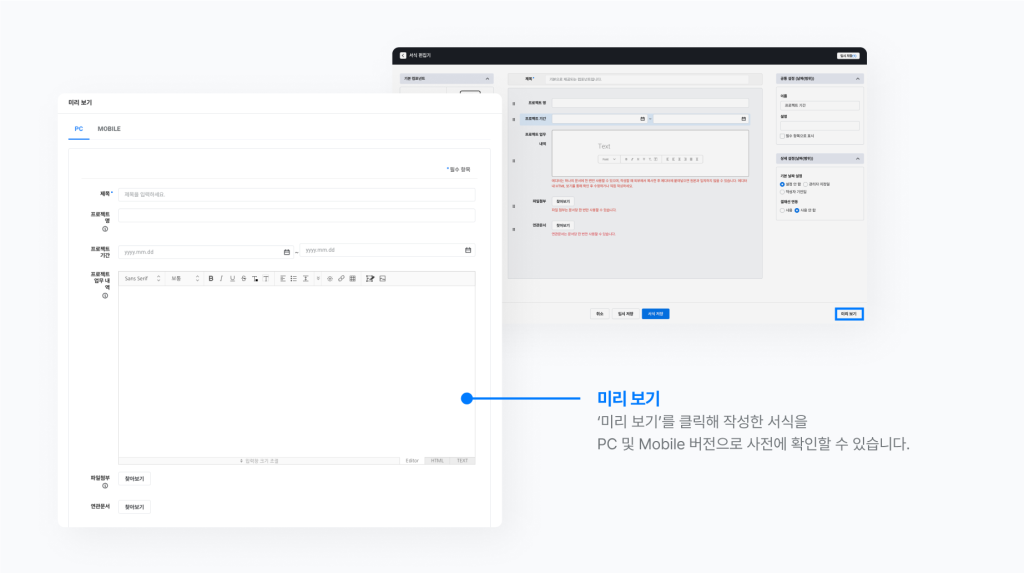Click 찾아보기 button for 연관문서 in form editor
This screenshot has height=573, width=1024.
click(563, 225)
